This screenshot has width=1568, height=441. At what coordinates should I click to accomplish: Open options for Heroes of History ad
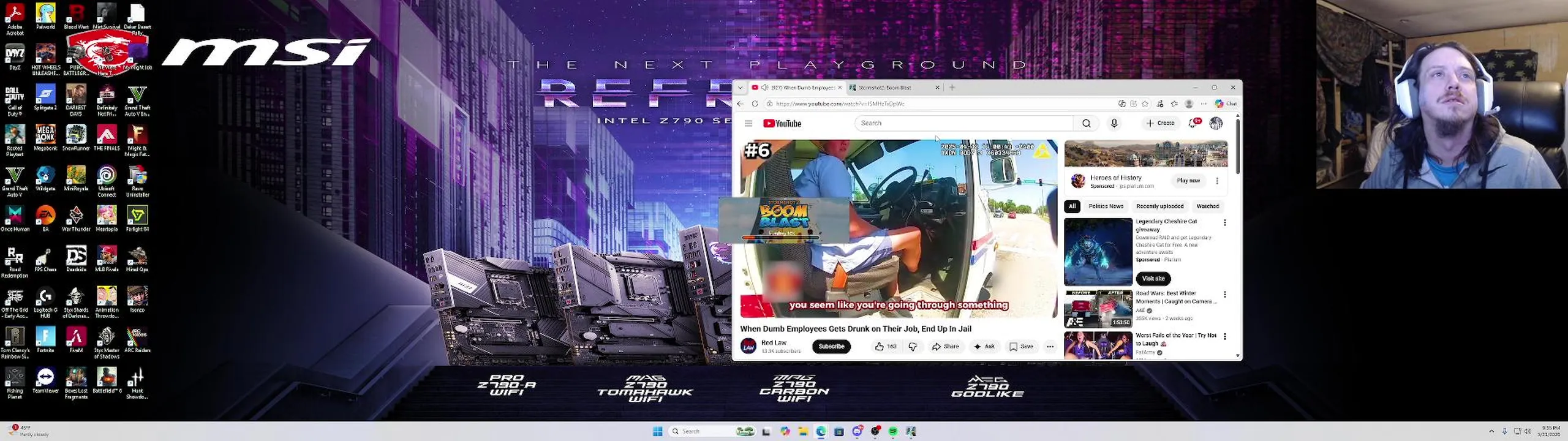tap(1217, 181)
